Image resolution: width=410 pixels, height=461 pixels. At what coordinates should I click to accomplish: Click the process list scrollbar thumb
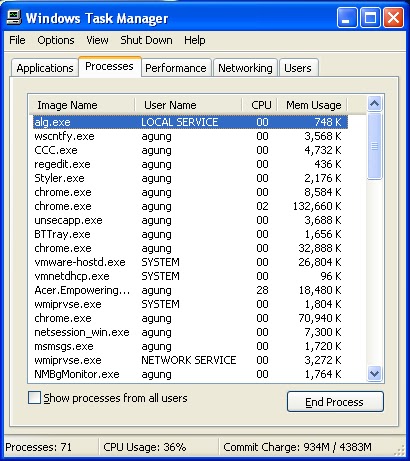(374, 146)
